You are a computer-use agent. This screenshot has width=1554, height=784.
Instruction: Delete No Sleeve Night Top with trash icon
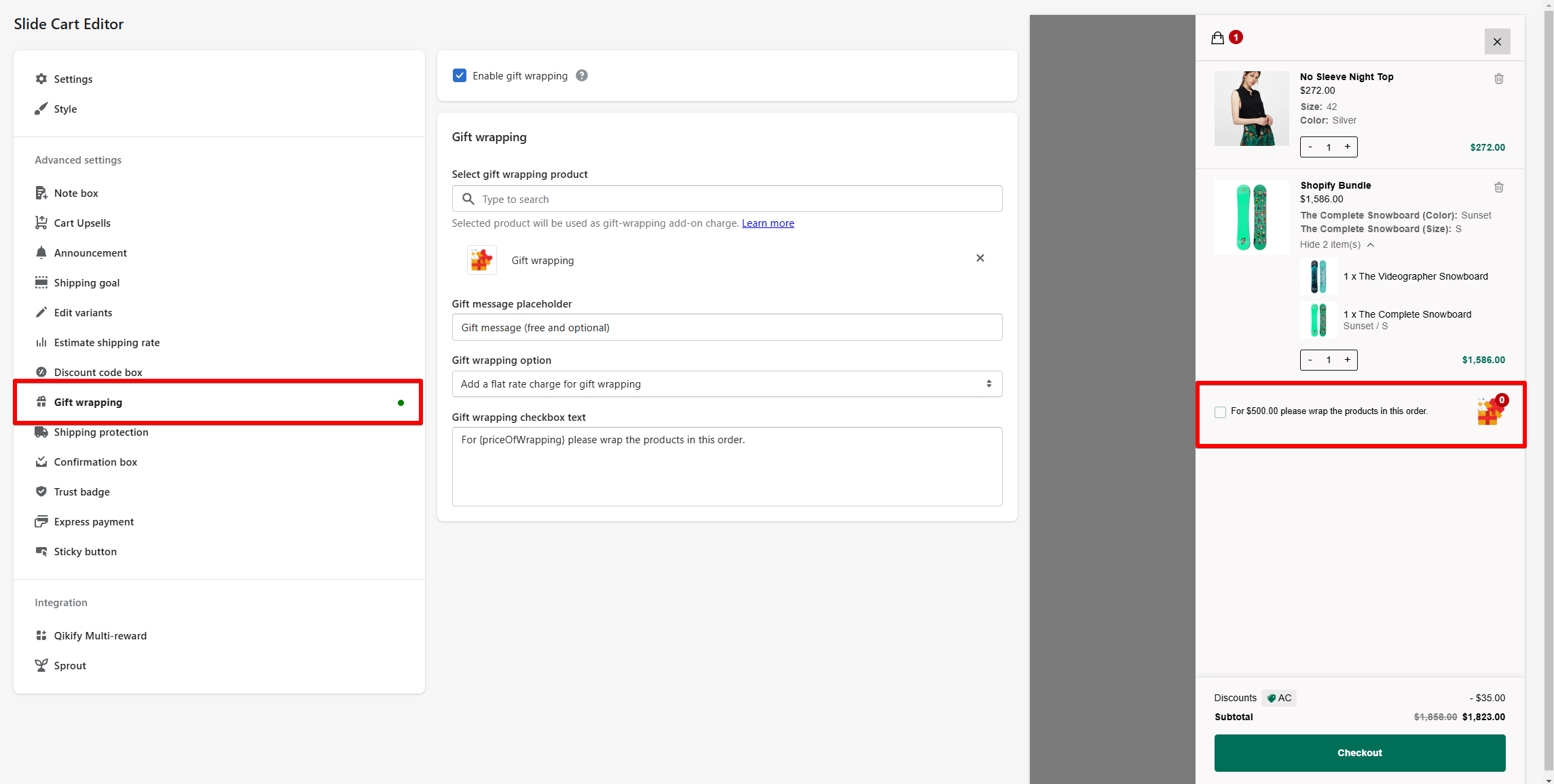1499,79
